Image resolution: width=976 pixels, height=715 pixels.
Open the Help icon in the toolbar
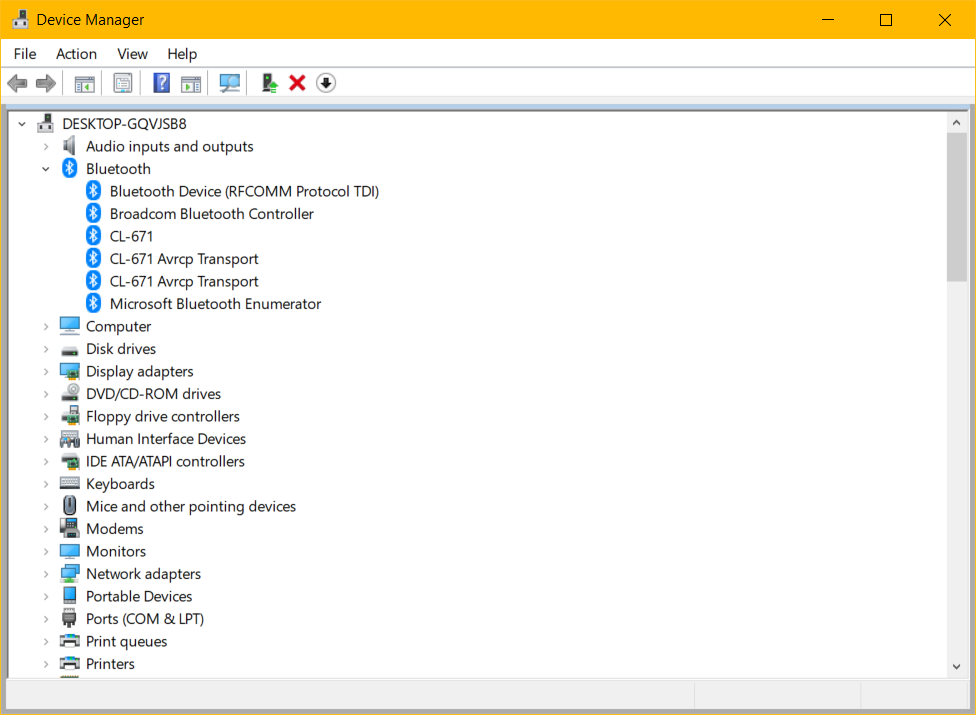161,82
